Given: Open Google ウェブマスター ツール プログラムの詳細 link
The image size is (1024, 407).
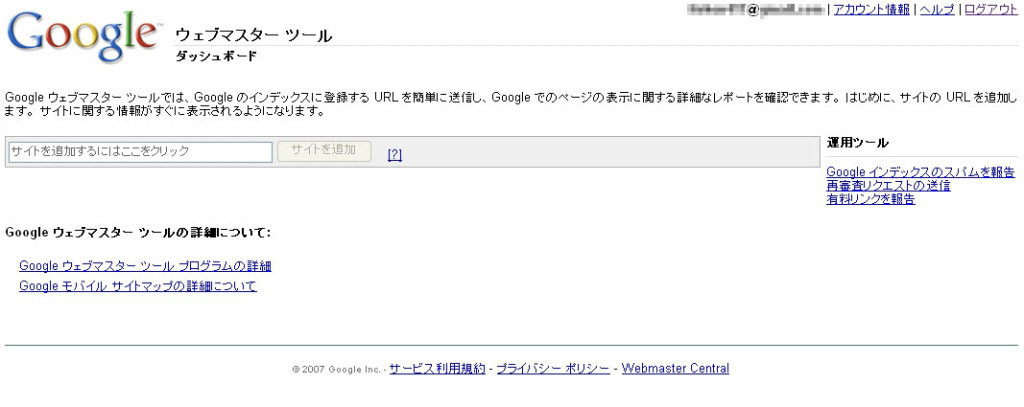Looking at the screenshot, I should tap(145, 266).
